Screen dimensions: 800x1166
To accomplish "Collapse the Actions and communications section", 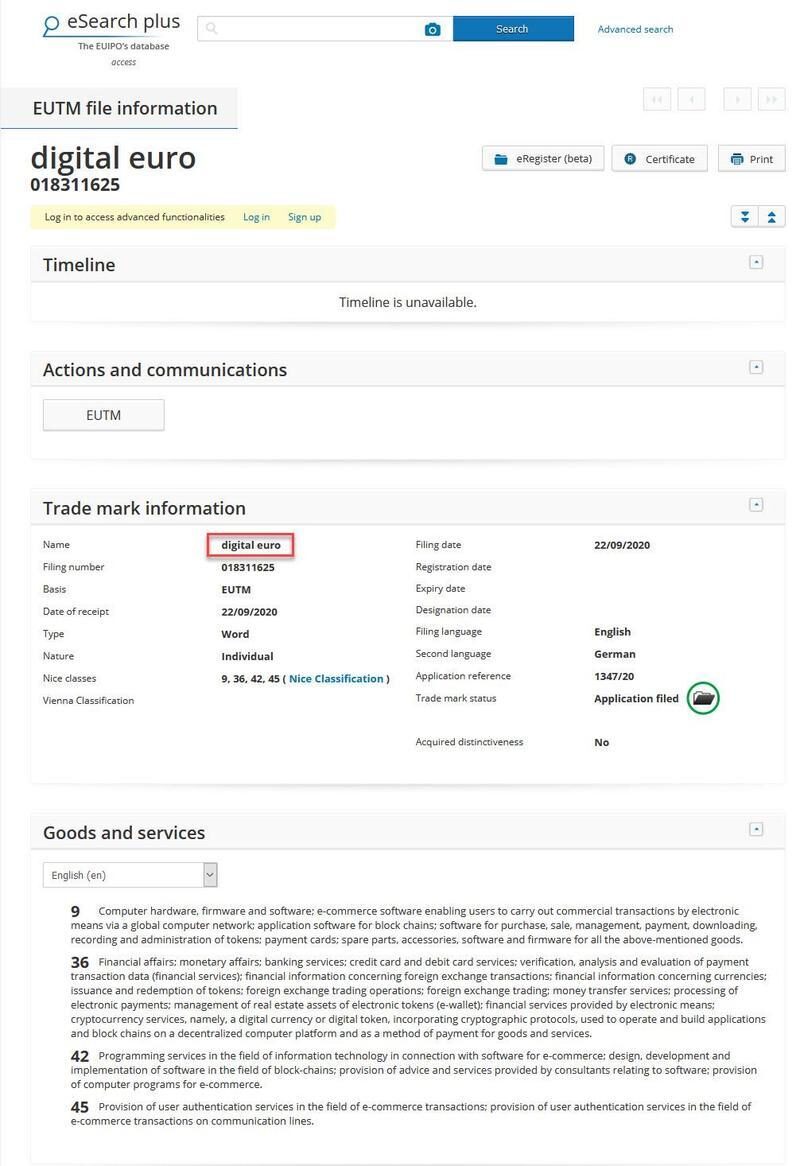I will click(x=756, y=367).
